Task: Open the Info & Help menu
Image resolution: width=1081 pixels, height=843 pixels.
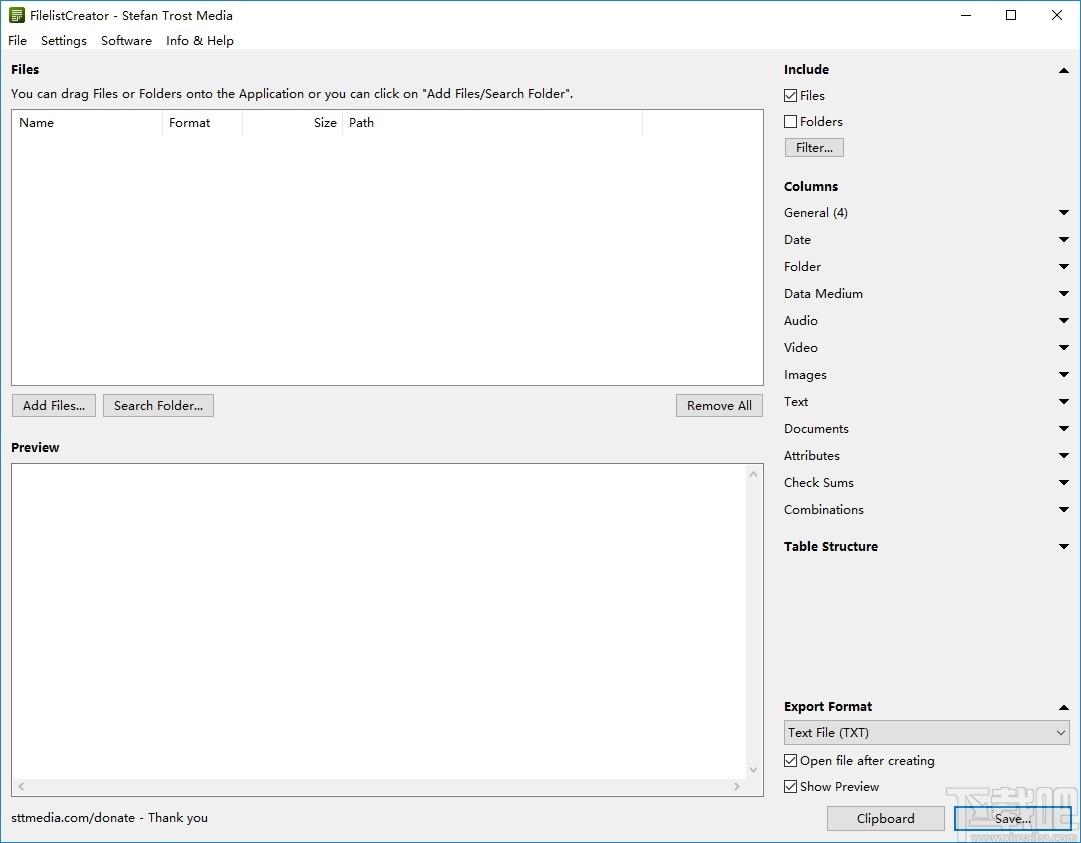Action: [x=200, y=41]
